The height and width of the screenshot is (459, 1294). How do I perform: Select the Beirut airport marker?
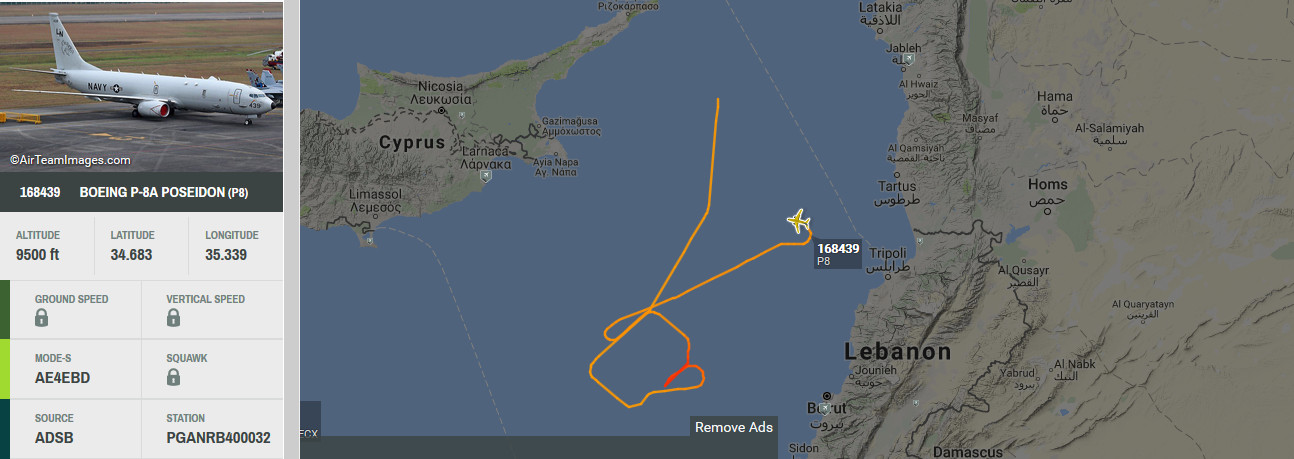826,410
